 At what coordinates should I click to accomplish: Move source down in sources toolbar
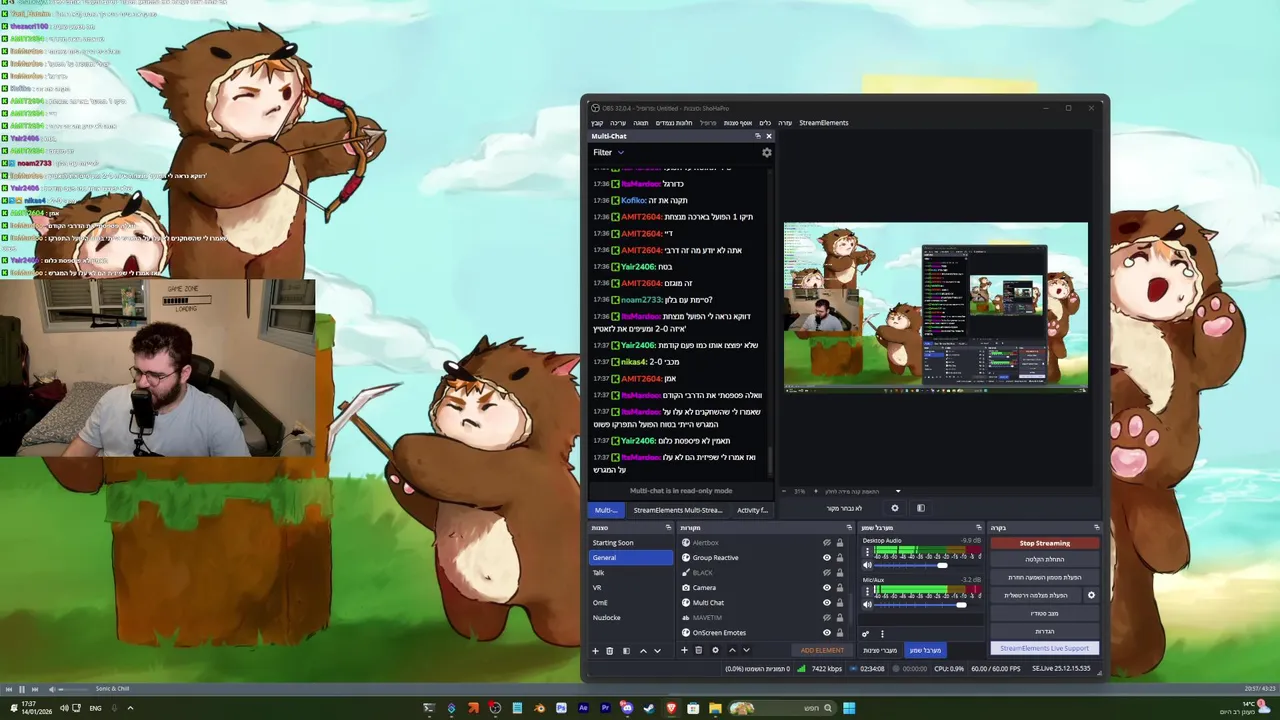pyautogui.click(x=746, y=650)
